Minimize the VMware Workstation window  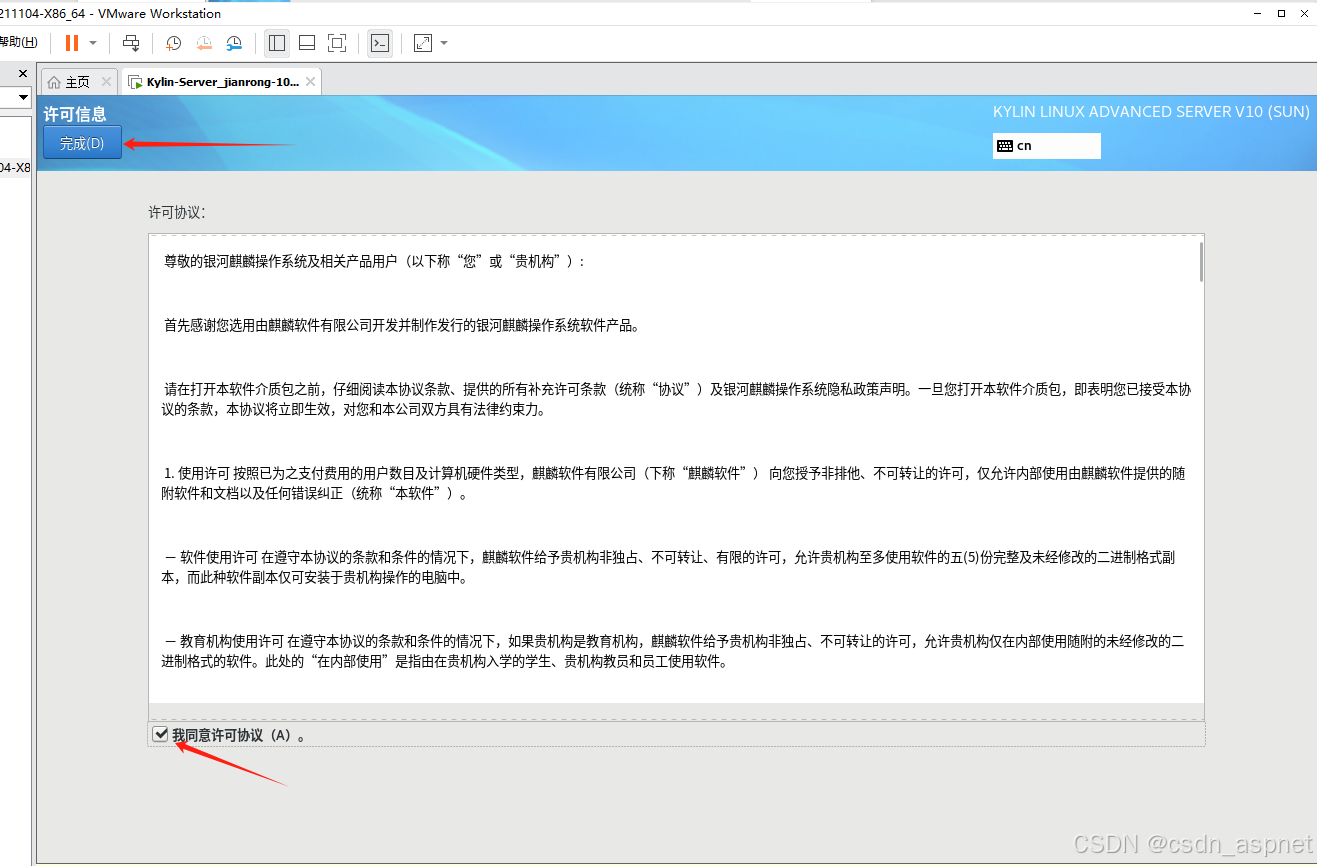(1257, 13)
